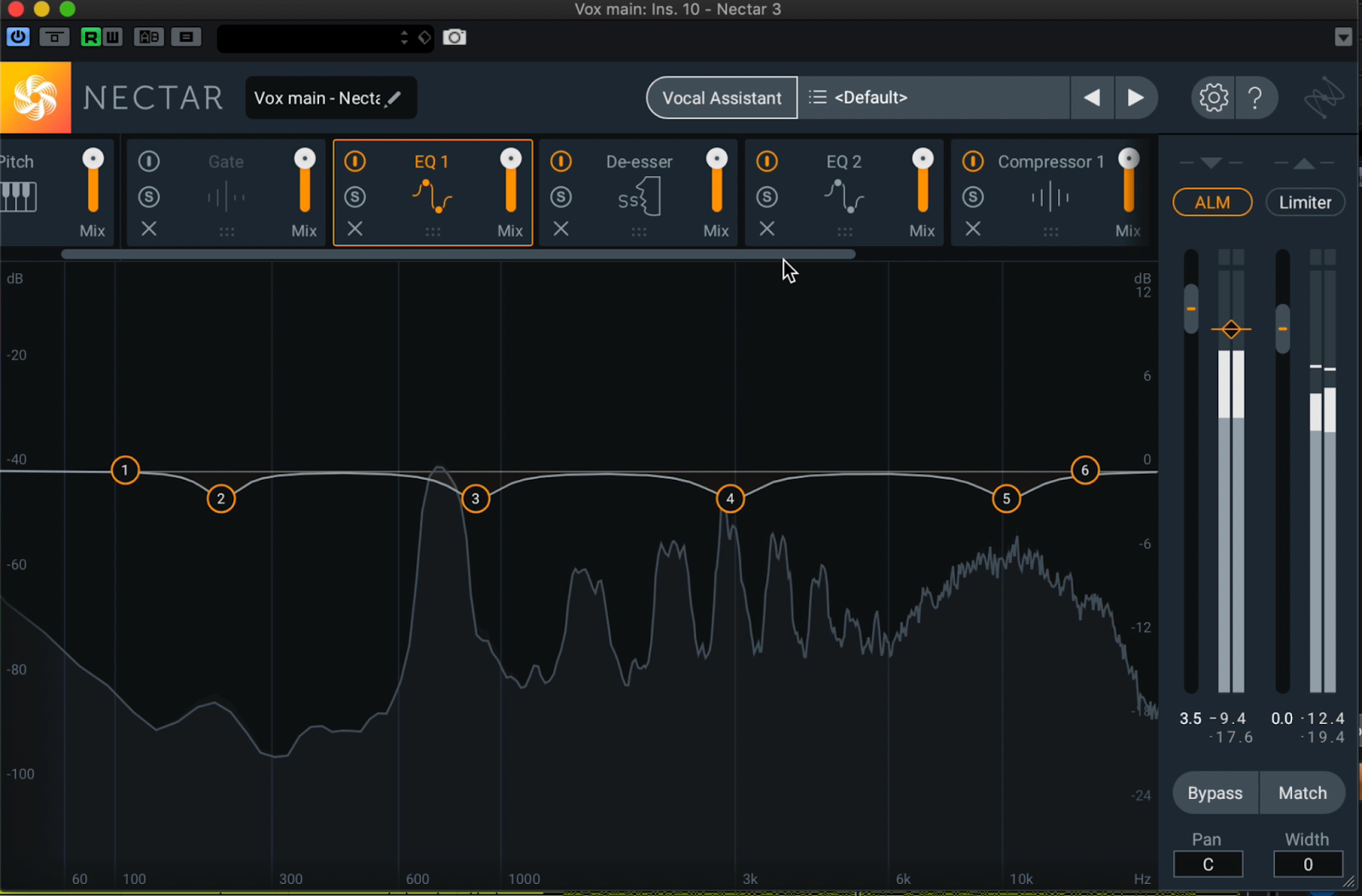The width and height of the screenshot is (1362, 896).
Task: Click the module chain horizontal scrollbar
Action: tap(458, 254)
